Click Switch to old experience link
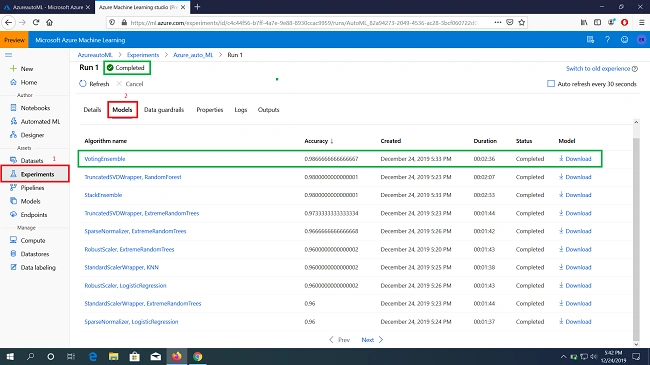Image resolution: width=650 pixels, height=365 pixels. tap(598, 68)
